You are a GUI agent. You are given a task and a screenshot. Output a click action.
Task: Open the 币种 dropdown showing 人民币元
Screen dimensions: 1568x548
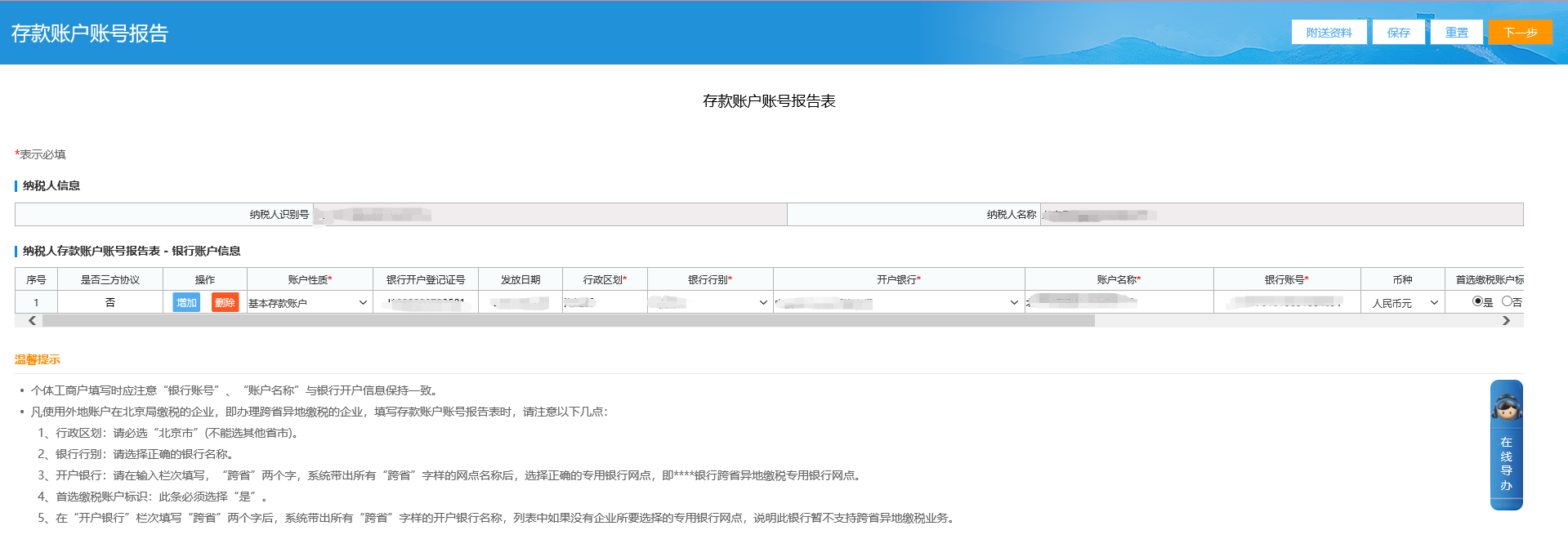1402,302
